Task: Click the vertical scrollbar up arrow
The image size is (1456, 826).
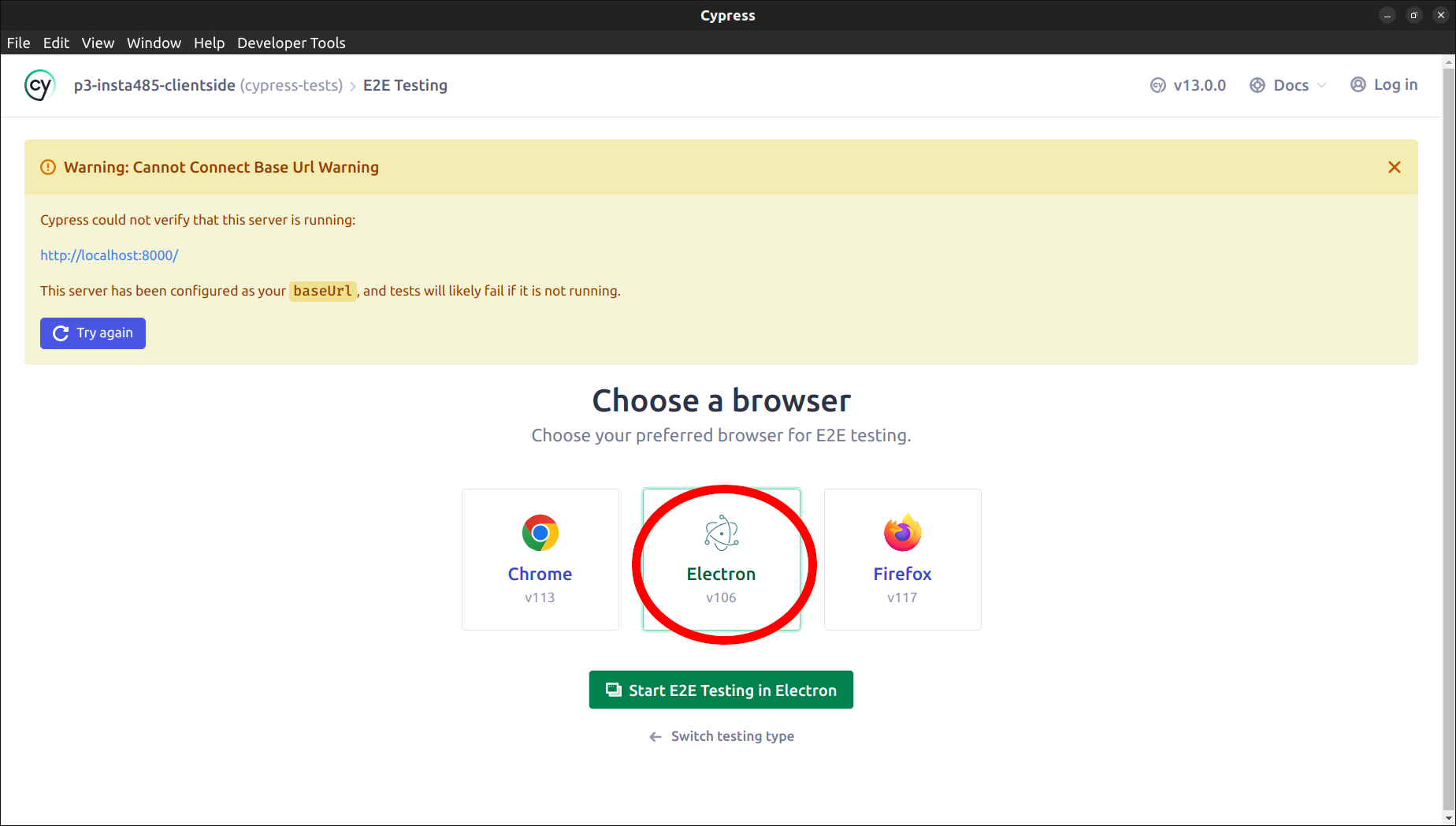Action: point(1449,61)
